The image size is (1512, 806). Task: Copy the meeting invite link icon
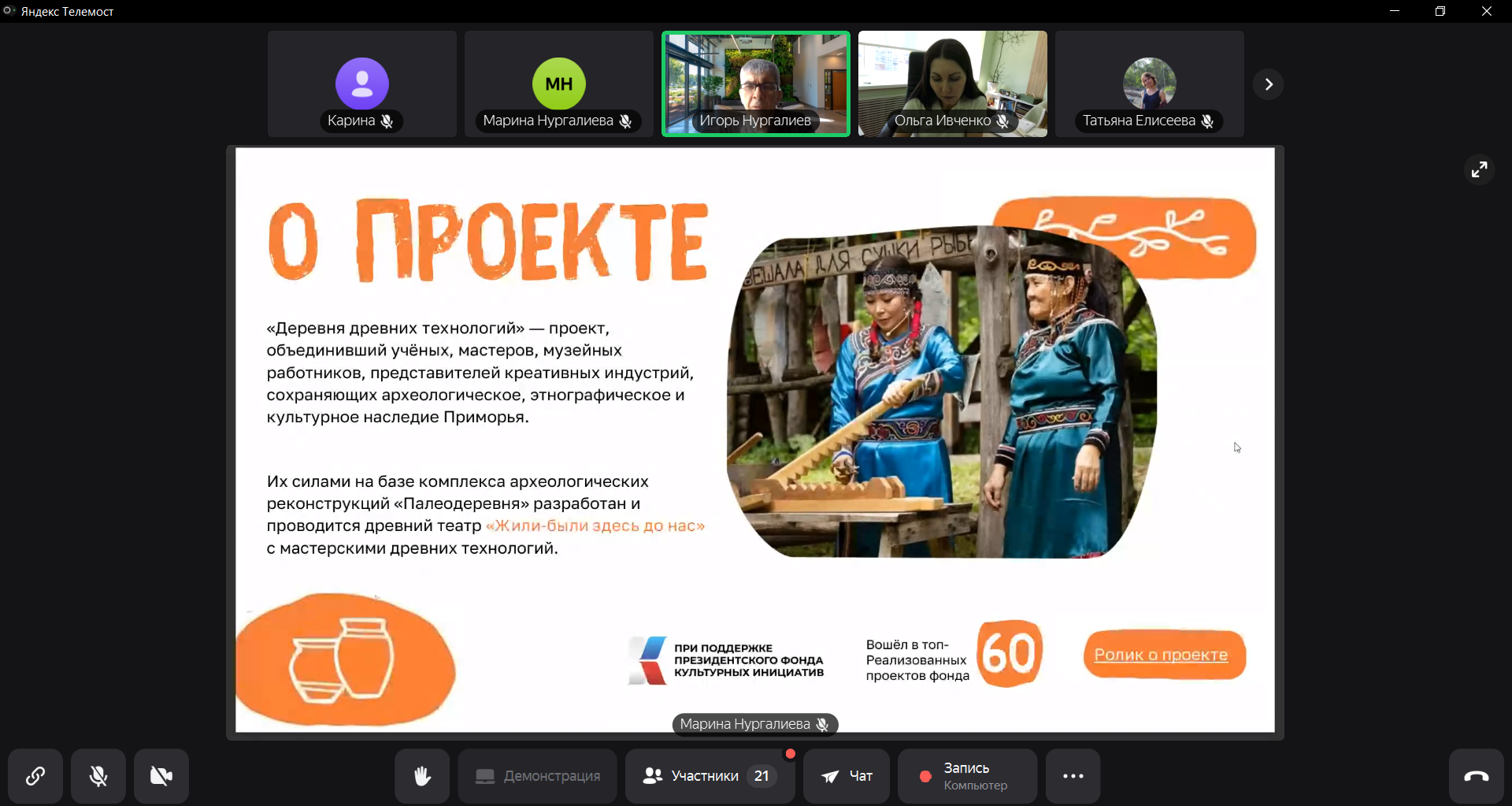(x=35, y=776)
